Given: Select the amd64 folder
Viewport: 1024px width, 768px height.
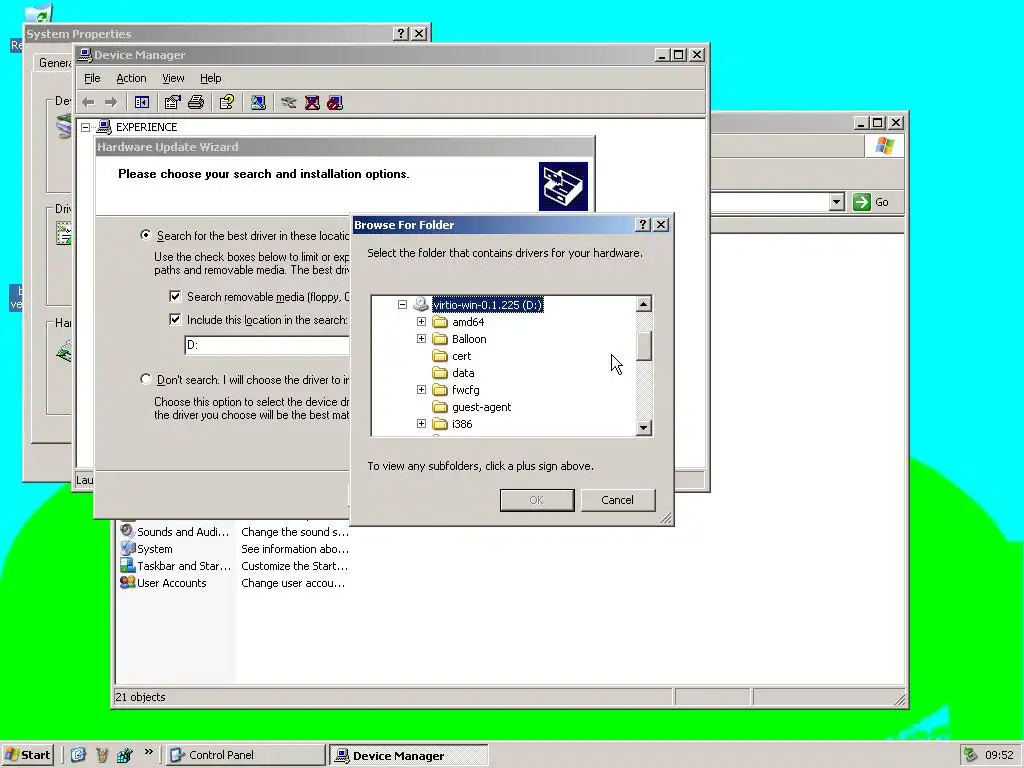Looking at the screenshot, I should (468, 322).
